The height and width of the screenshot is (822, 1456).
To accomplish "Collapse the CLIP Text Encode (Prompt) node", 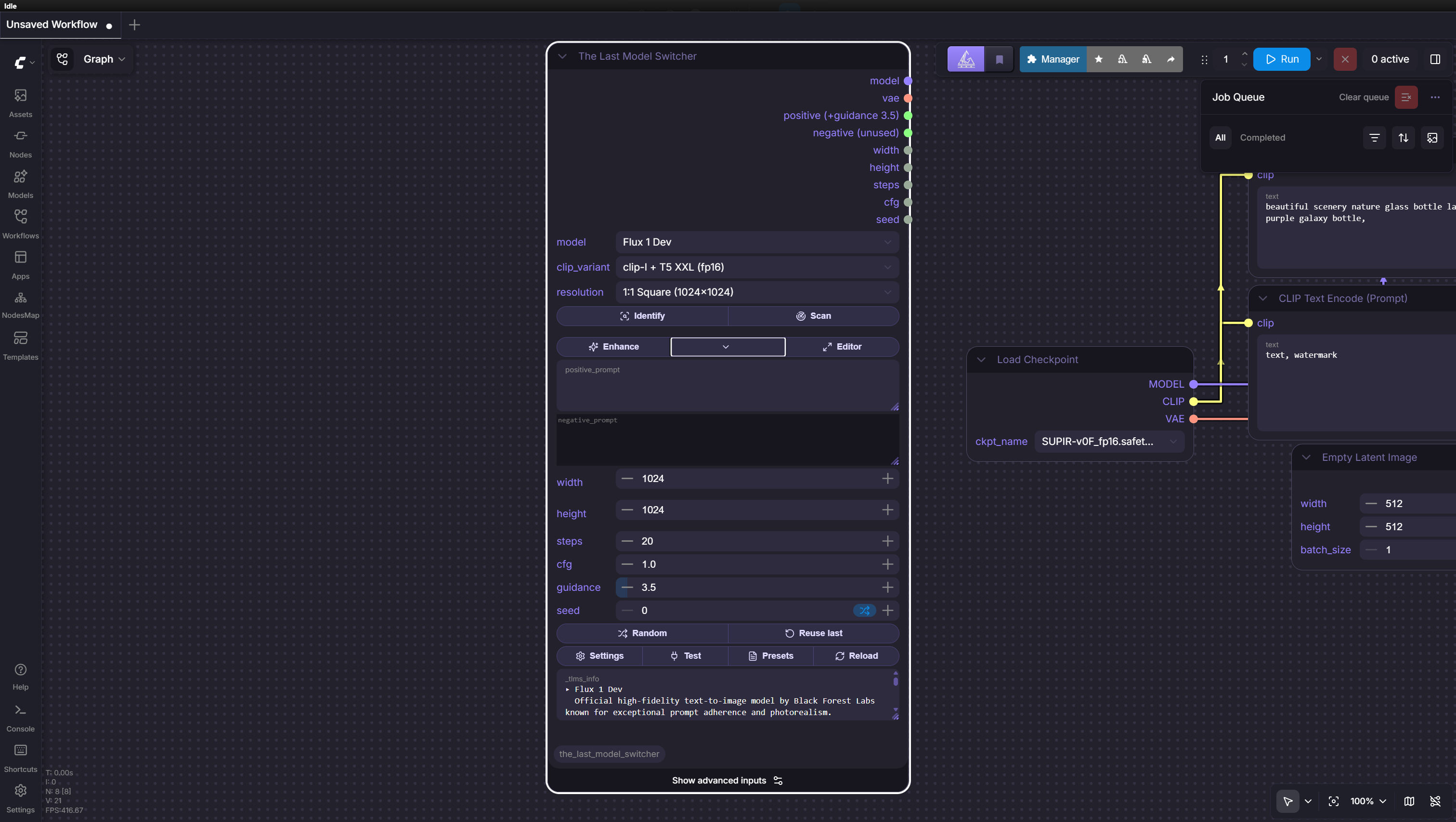I will pos(1263,299).
